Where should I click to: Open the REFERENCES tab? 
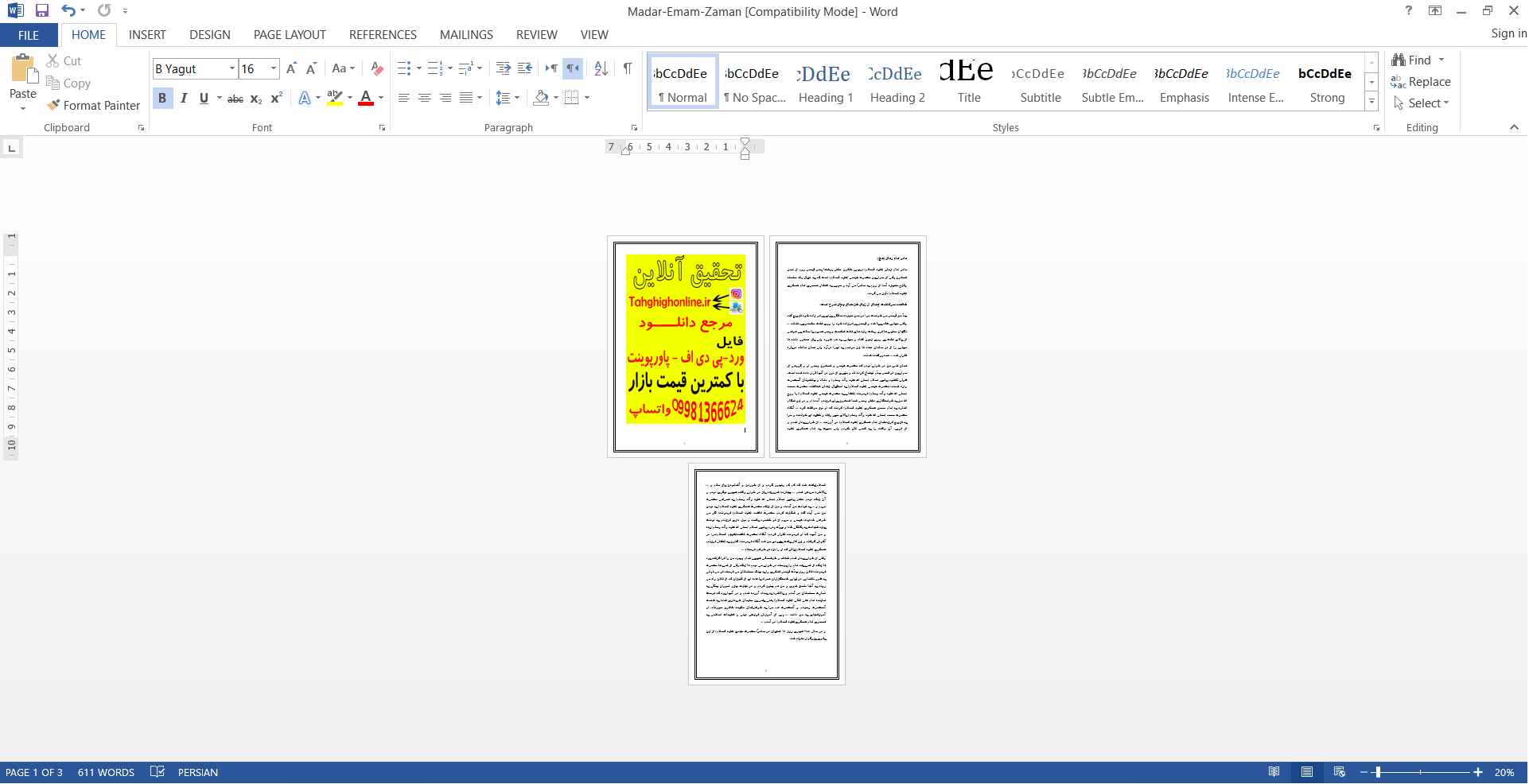[x=383, y=35]
